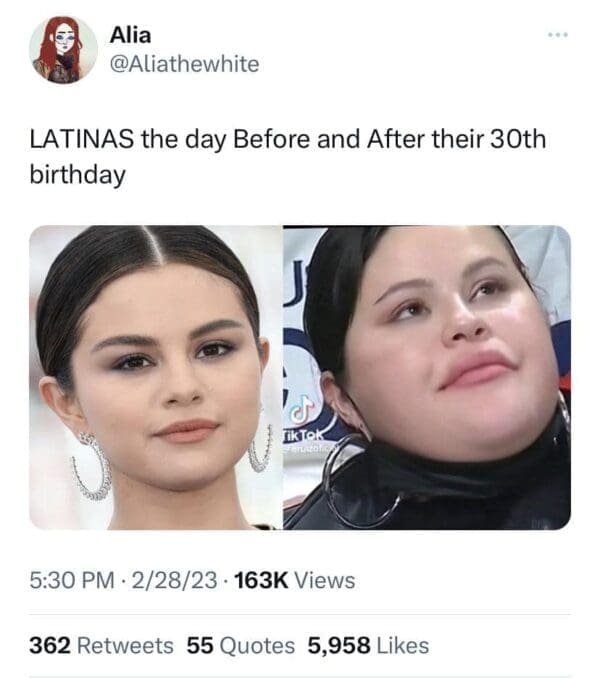Click the tweet text about 30th birthday
600x678 pixels.
(x=288, y=157)
